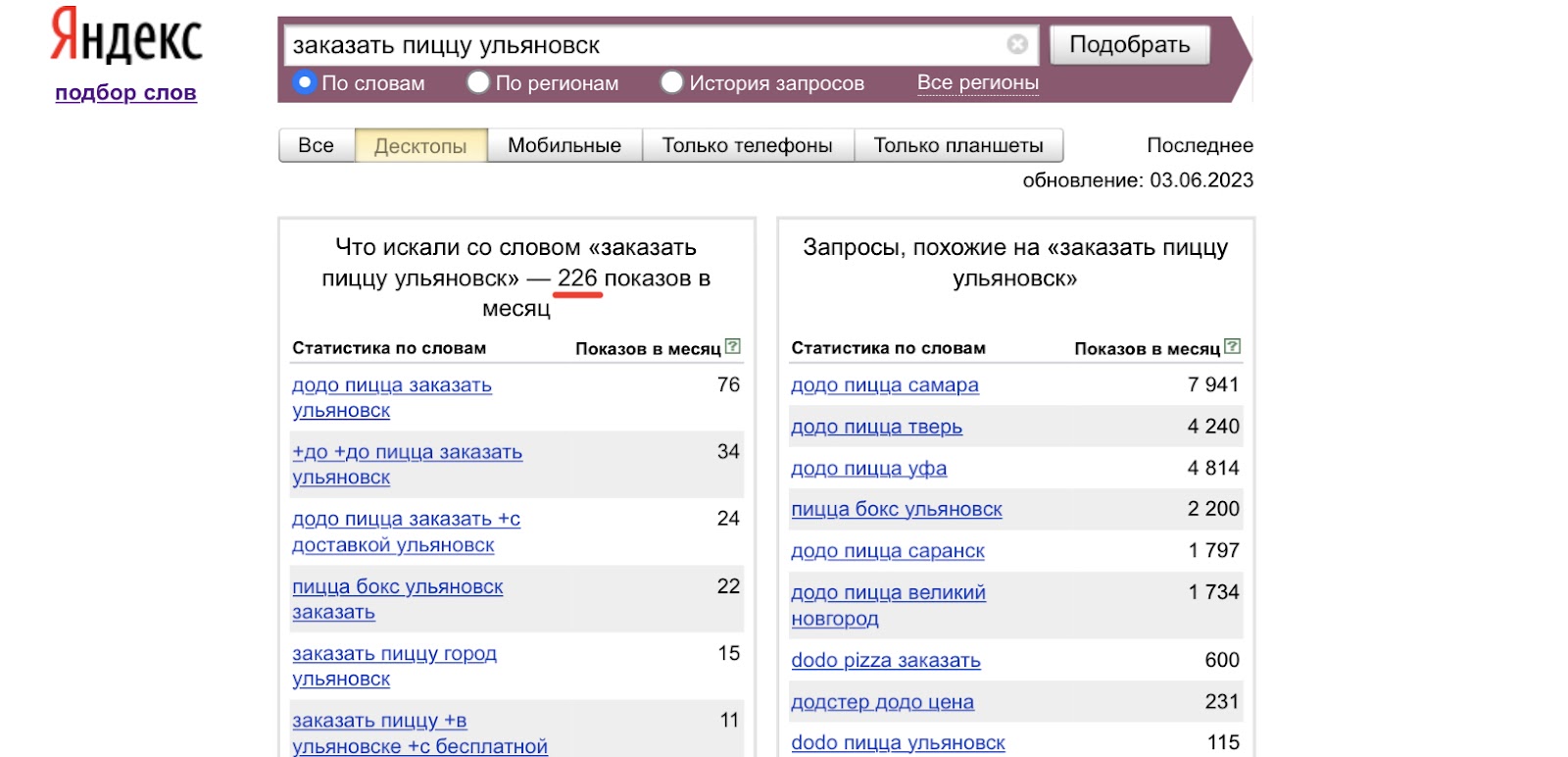Click the 1 797 impressions value
This screenshot has height=757, width=1568.
(x=1214, y=550)
